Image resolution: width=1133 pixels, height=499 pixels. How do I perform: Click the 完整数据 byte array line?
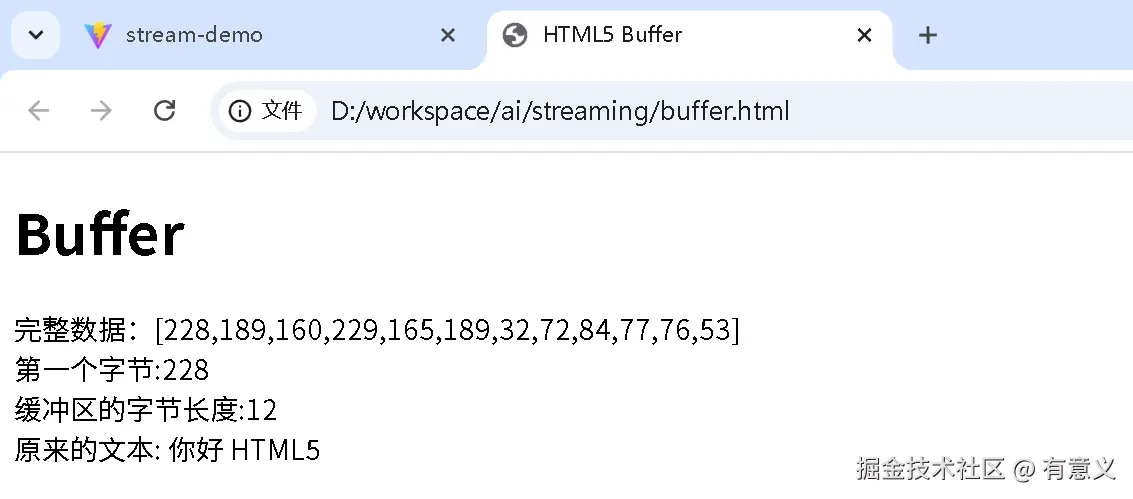tap(377, 329)
